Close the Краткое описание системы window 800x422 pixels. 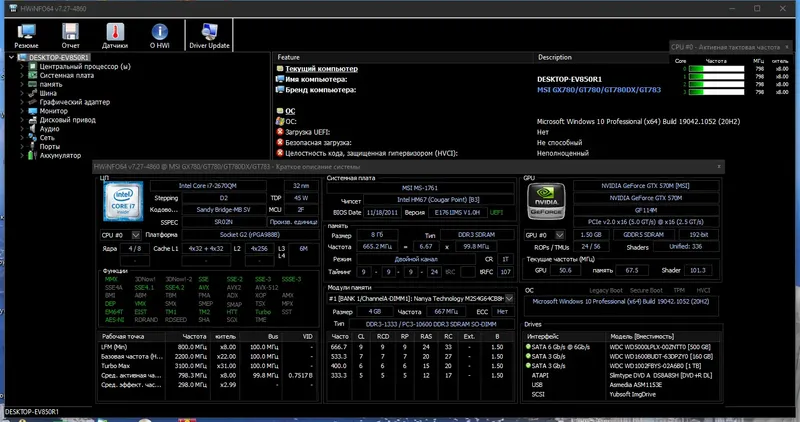pos(719,166)
